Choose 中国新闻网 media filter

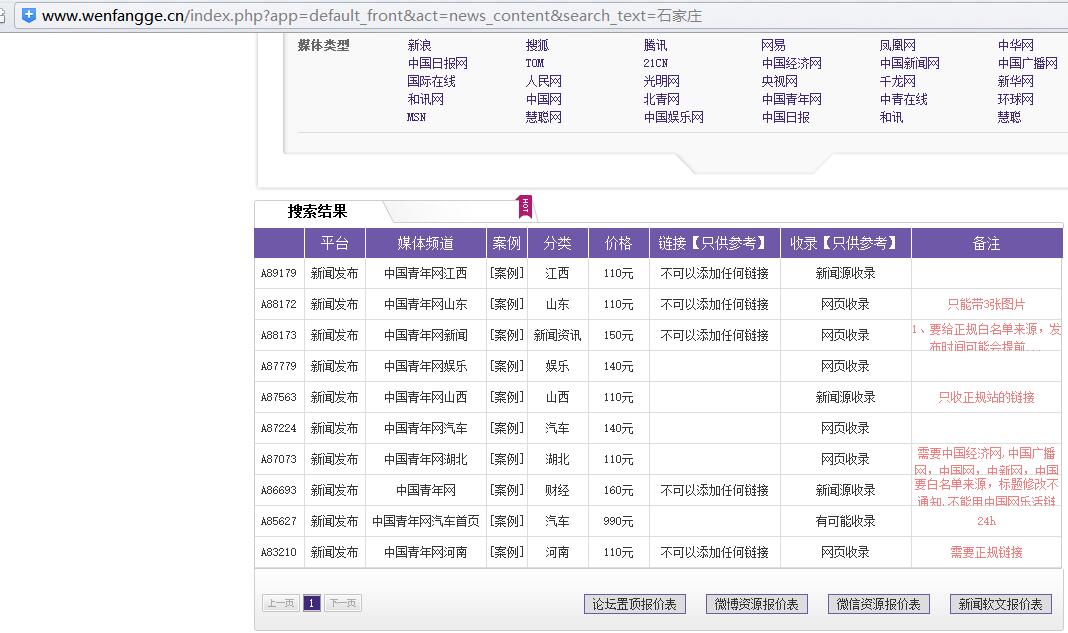[x=909, y=63]
